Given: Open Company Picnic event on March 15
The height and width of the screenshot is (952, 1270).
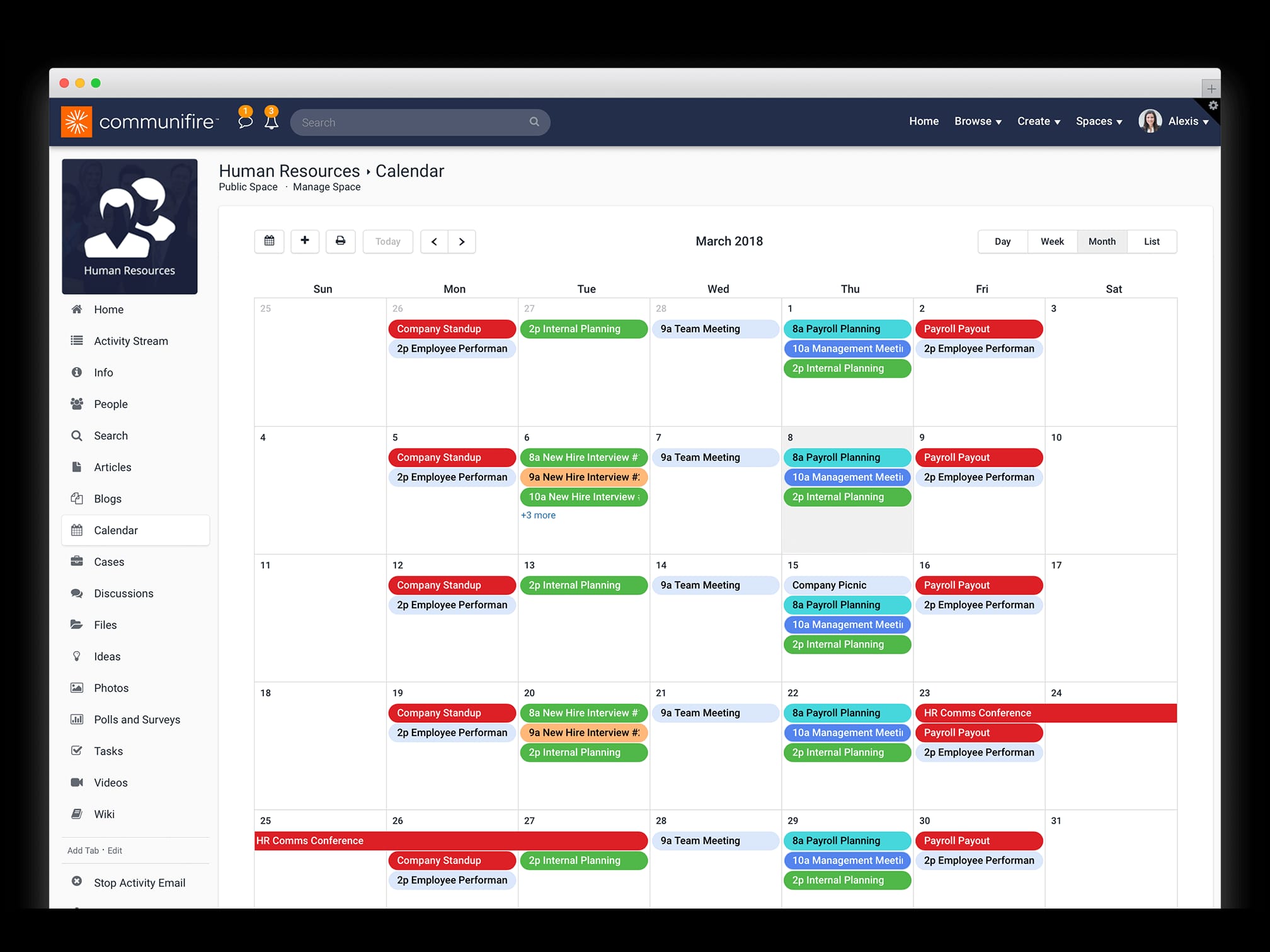Looking at the screenshot, I should pyautogui.click(x=847, y=585).
